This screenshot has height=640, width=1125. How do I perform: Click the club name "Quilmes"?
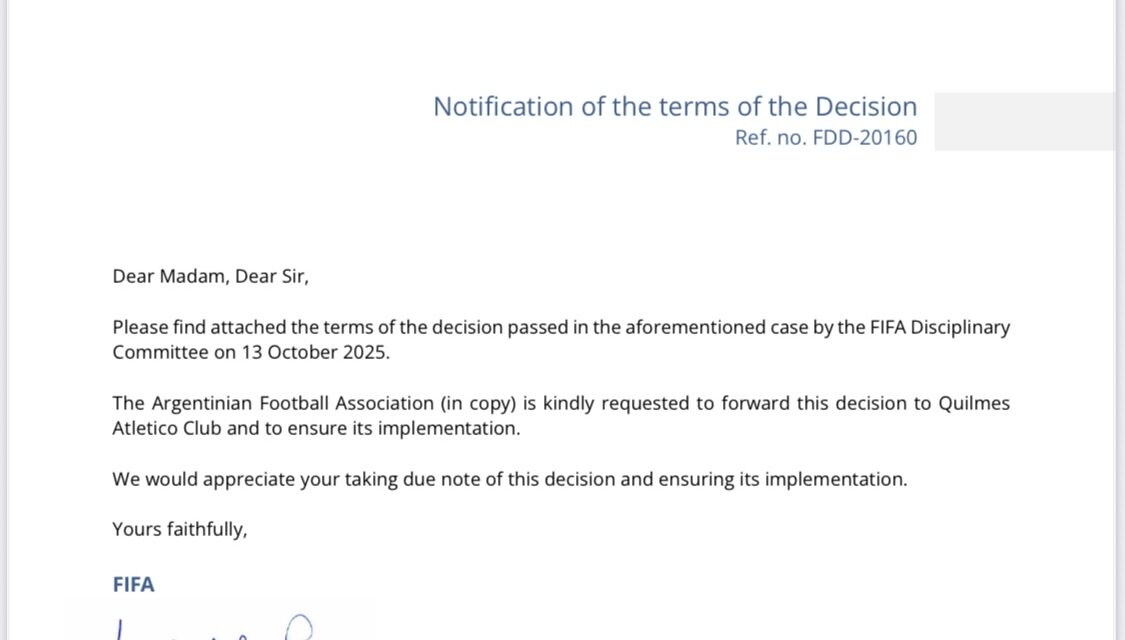(x=973, y=403)
